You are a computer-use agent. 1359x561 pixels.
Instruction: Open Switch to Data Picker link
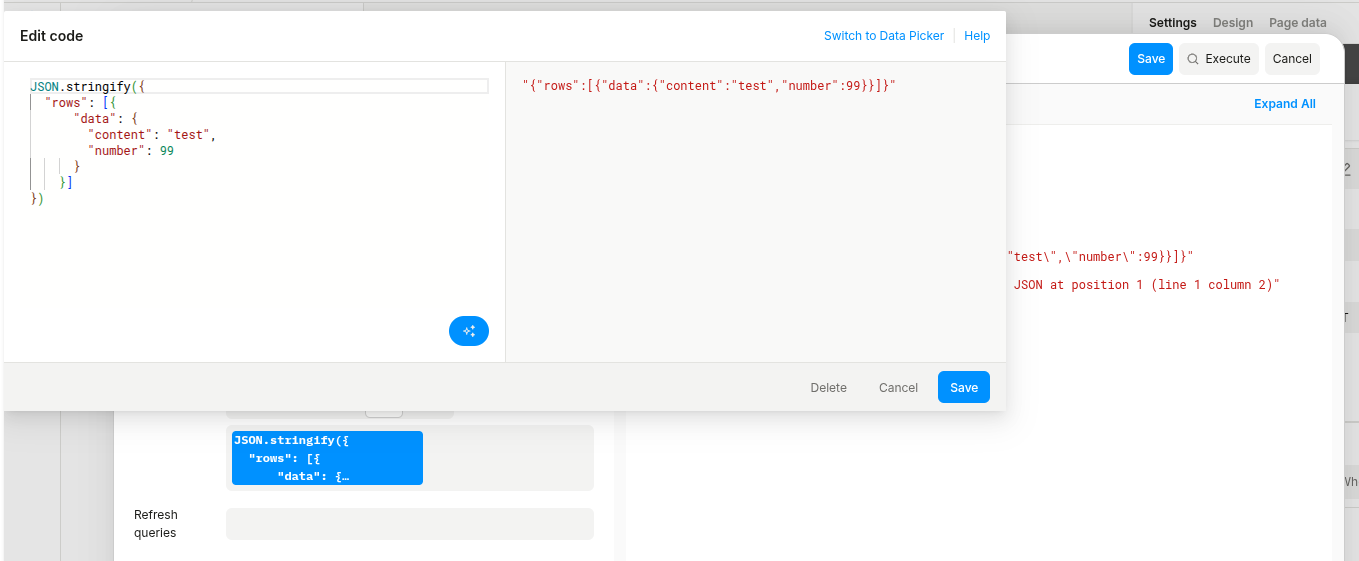tap(883, 36)
